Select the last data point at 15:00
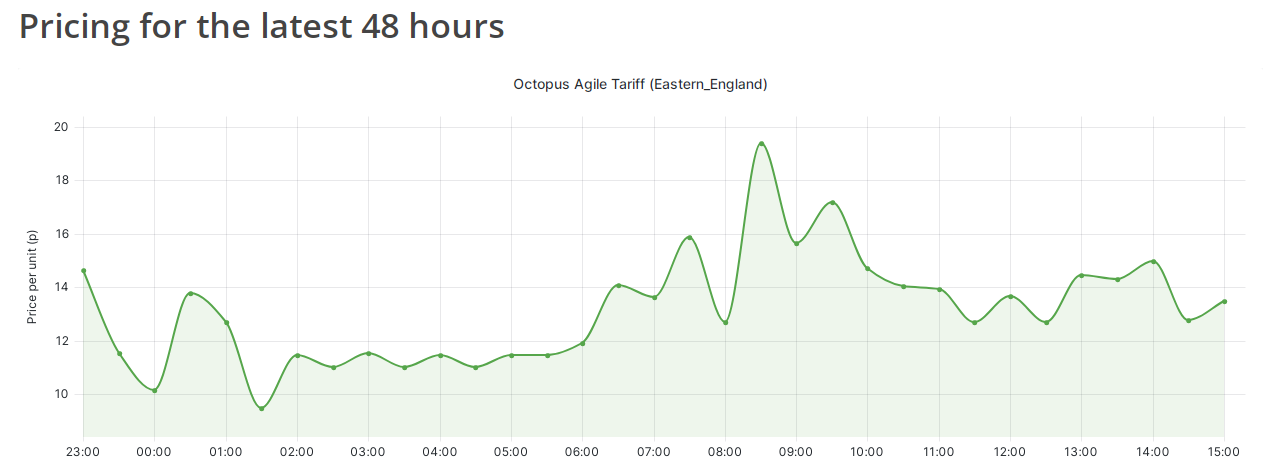 [1224, 301]
